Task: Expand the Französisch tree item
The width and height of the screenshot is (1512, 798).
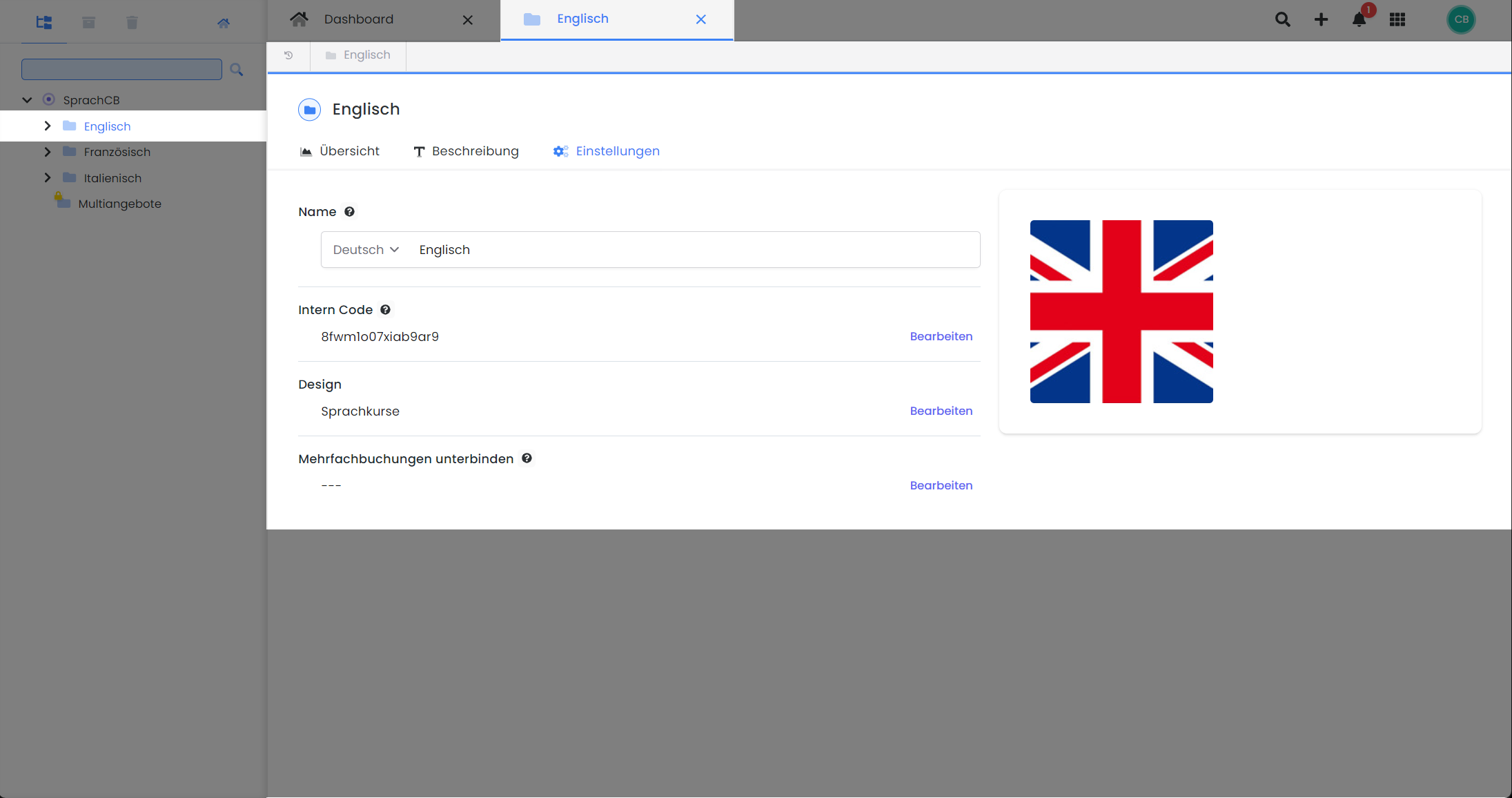Action: point(47,152)
